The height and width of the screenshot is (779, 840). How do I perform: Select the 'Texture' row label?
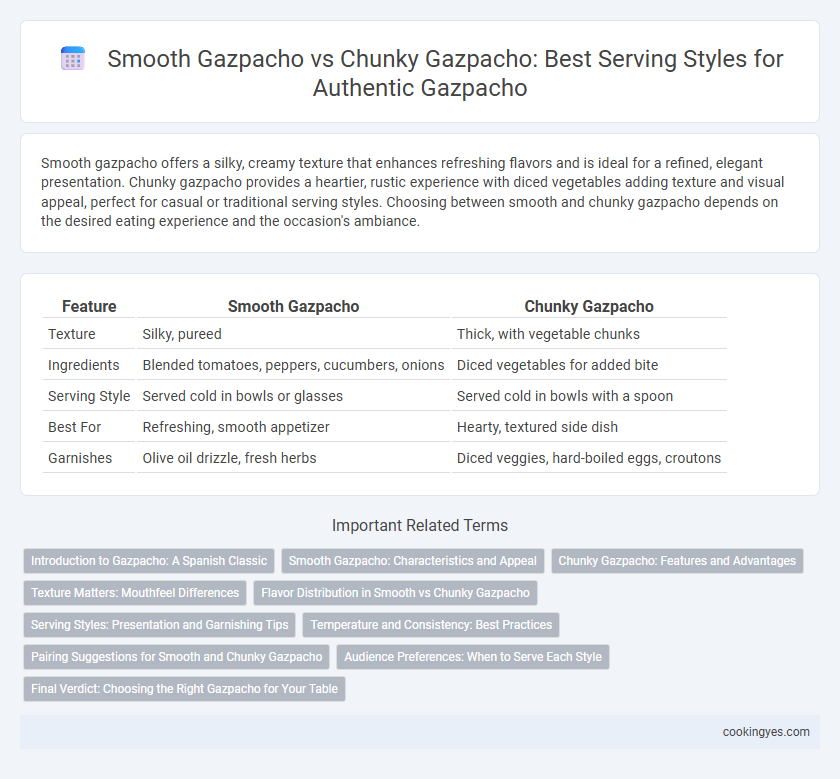72,334
